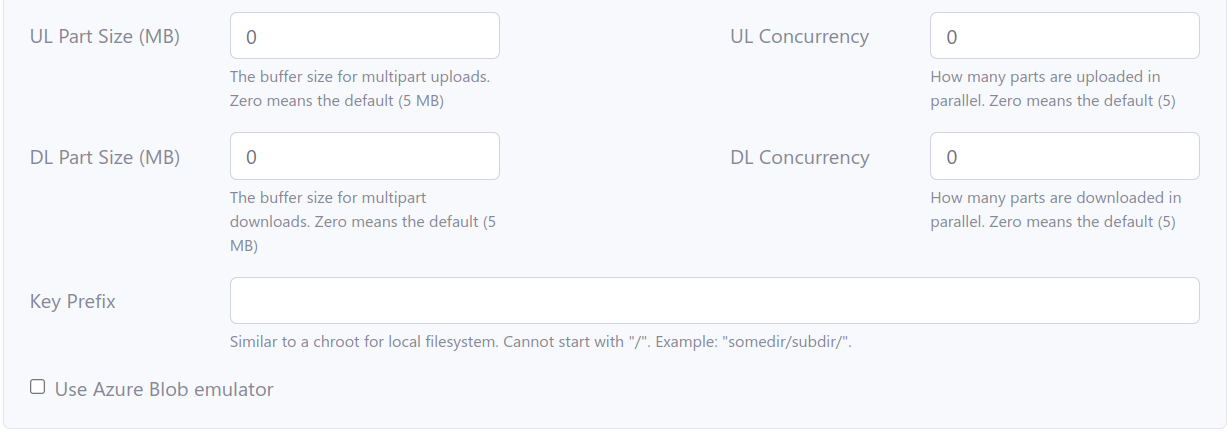Click "The buffer size for multipart uploads" hint
Image resolution: width=1228 pixels, height=436 pixels.
click(360, 76)
